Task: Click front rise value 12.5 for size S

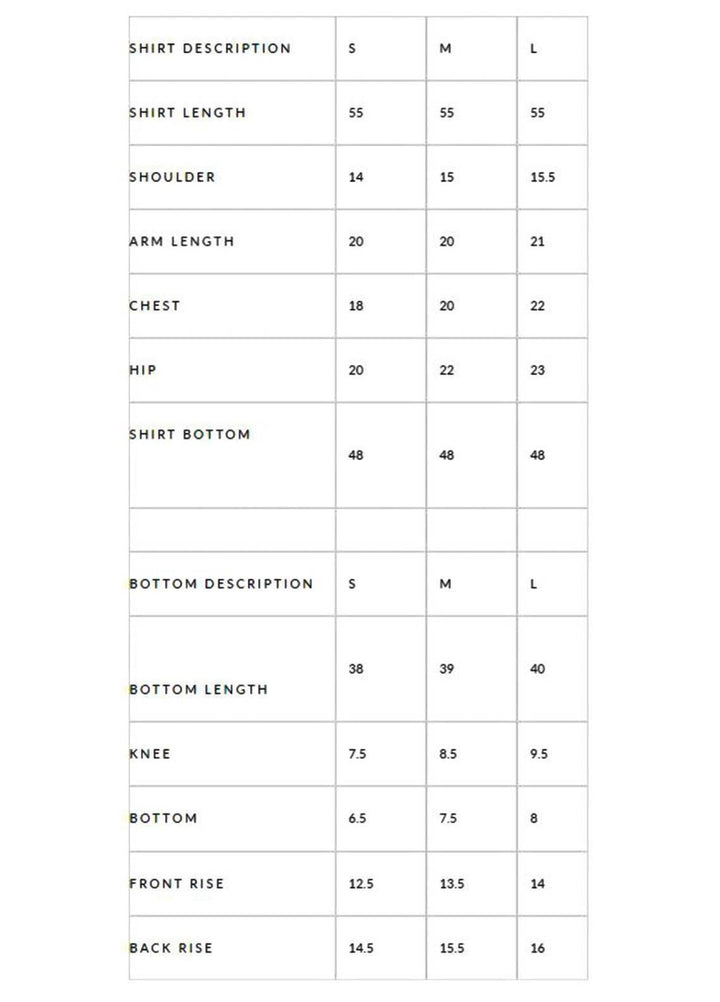Action: coord(361,884)
